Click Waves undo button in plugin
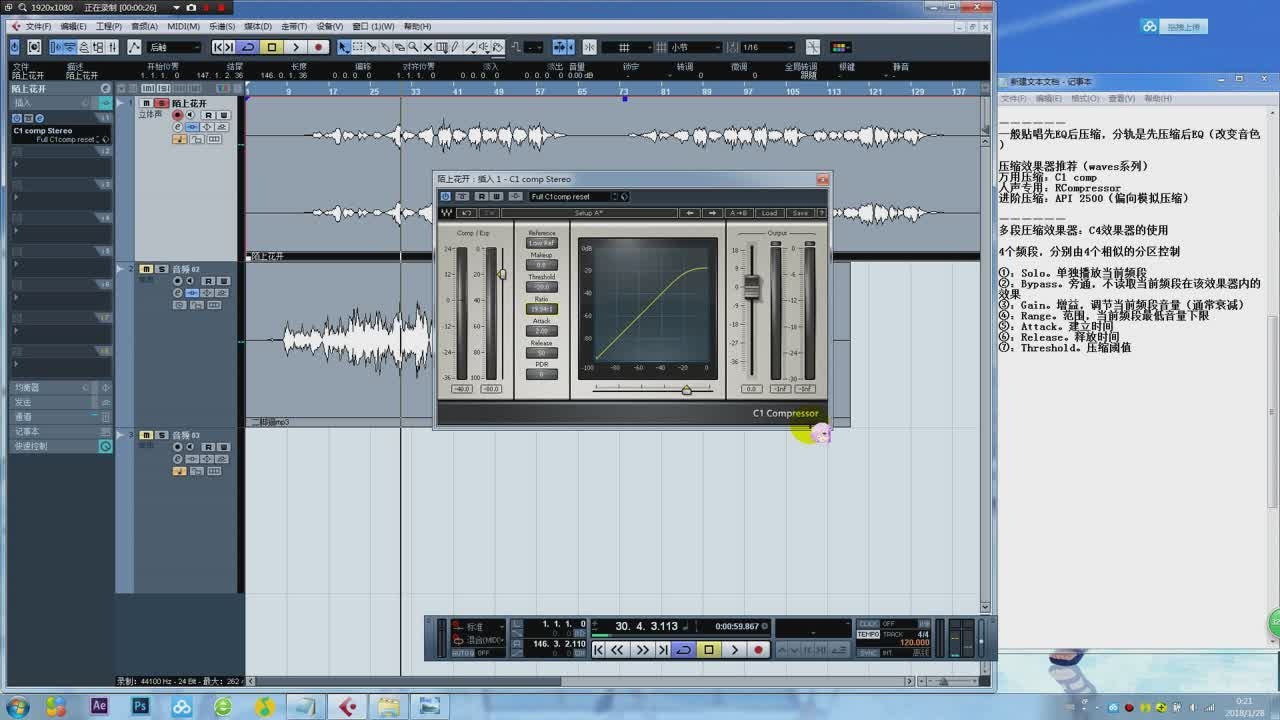Image resolution: width=1280 pixels, height=720 pixels. click(467, 213)
